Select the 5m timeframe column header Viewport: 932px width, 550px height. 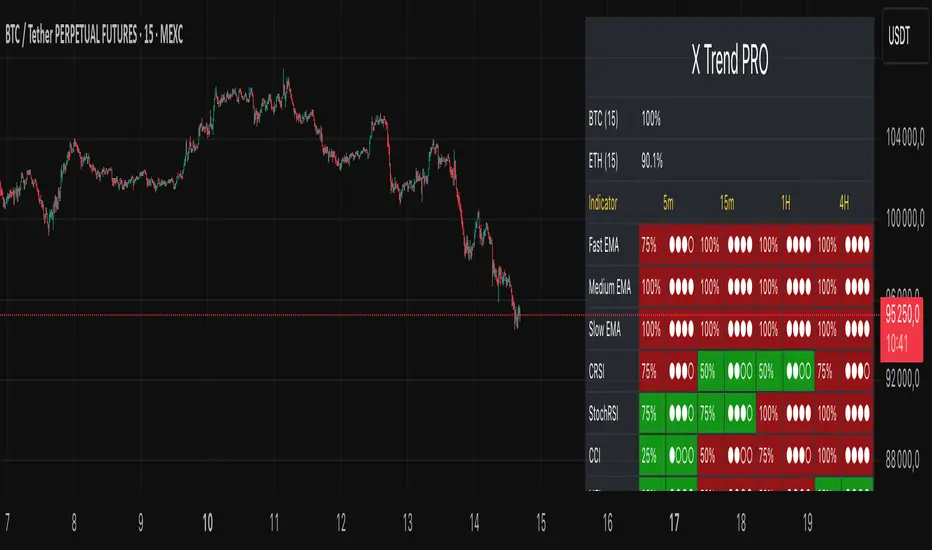click(668, 203)
